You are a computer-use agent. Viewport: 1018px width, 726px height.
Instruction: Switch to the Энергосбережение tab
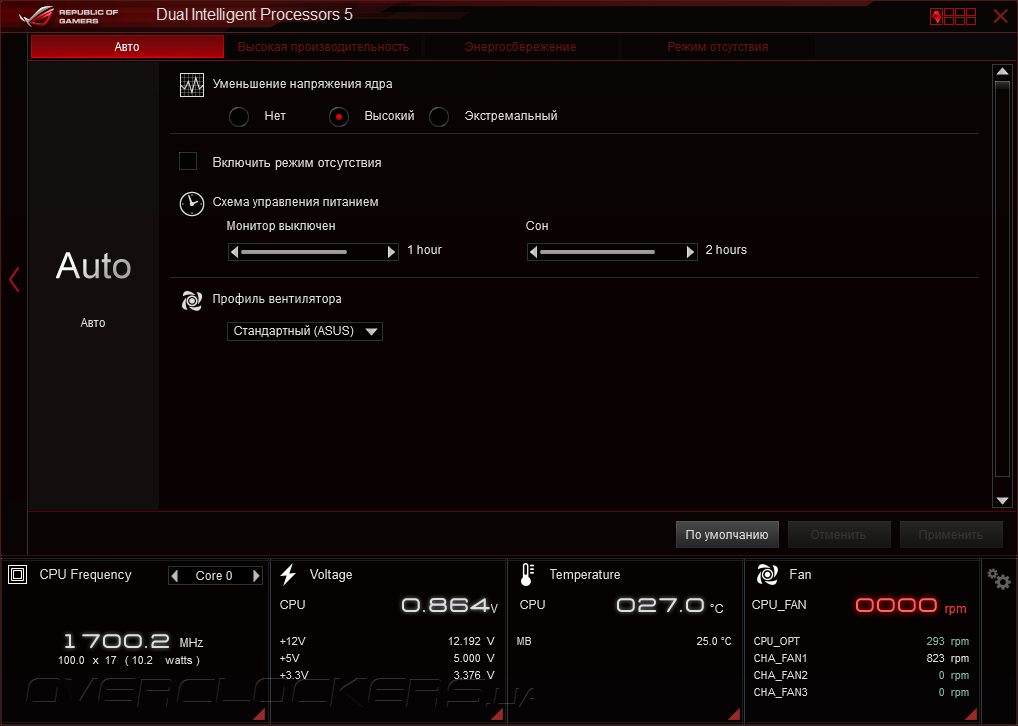pos(521,47)
